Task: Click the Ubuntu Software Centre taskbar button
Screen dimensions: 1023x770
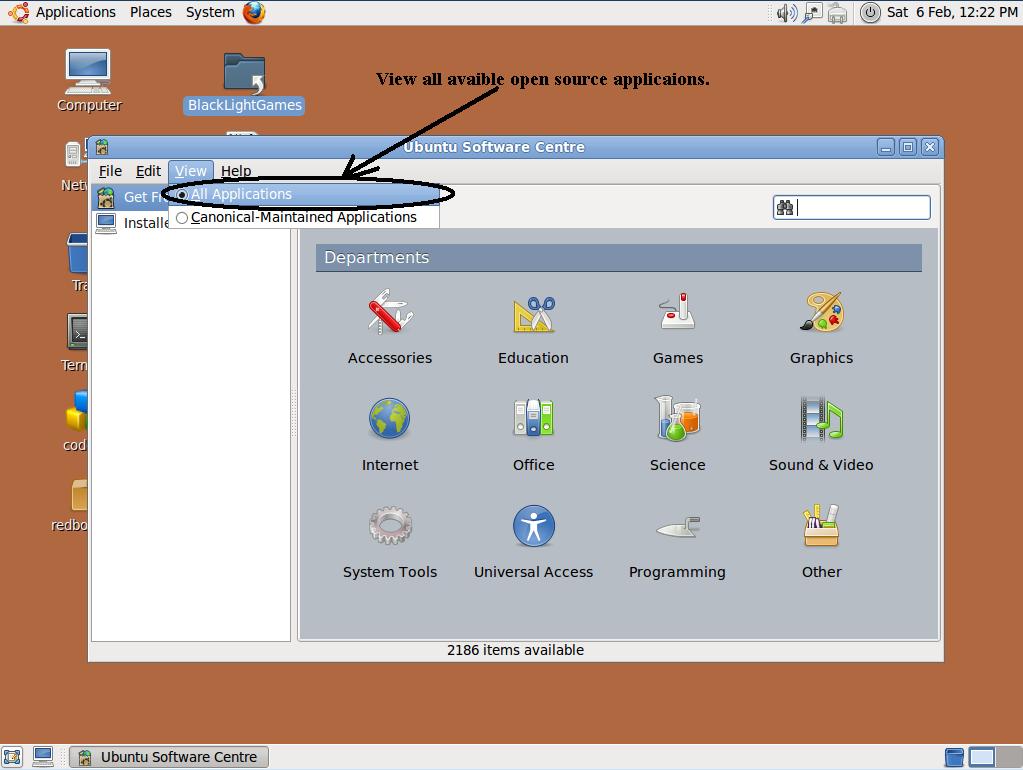Action: (x=169, y=757)
